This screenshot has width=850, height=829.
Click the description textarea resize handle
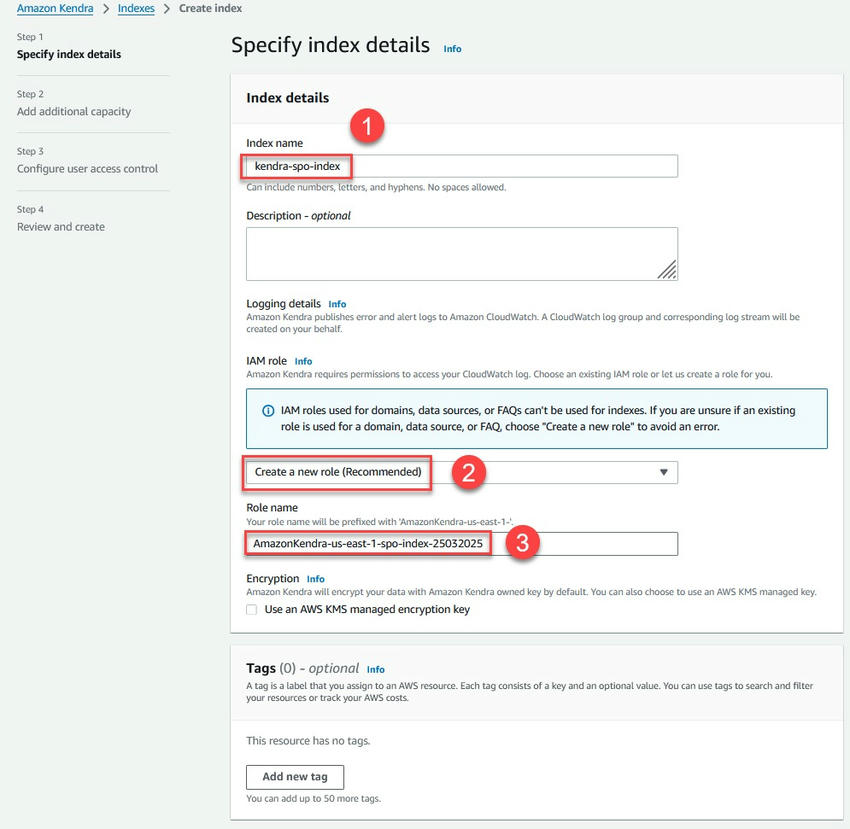(x=666, y=269)
